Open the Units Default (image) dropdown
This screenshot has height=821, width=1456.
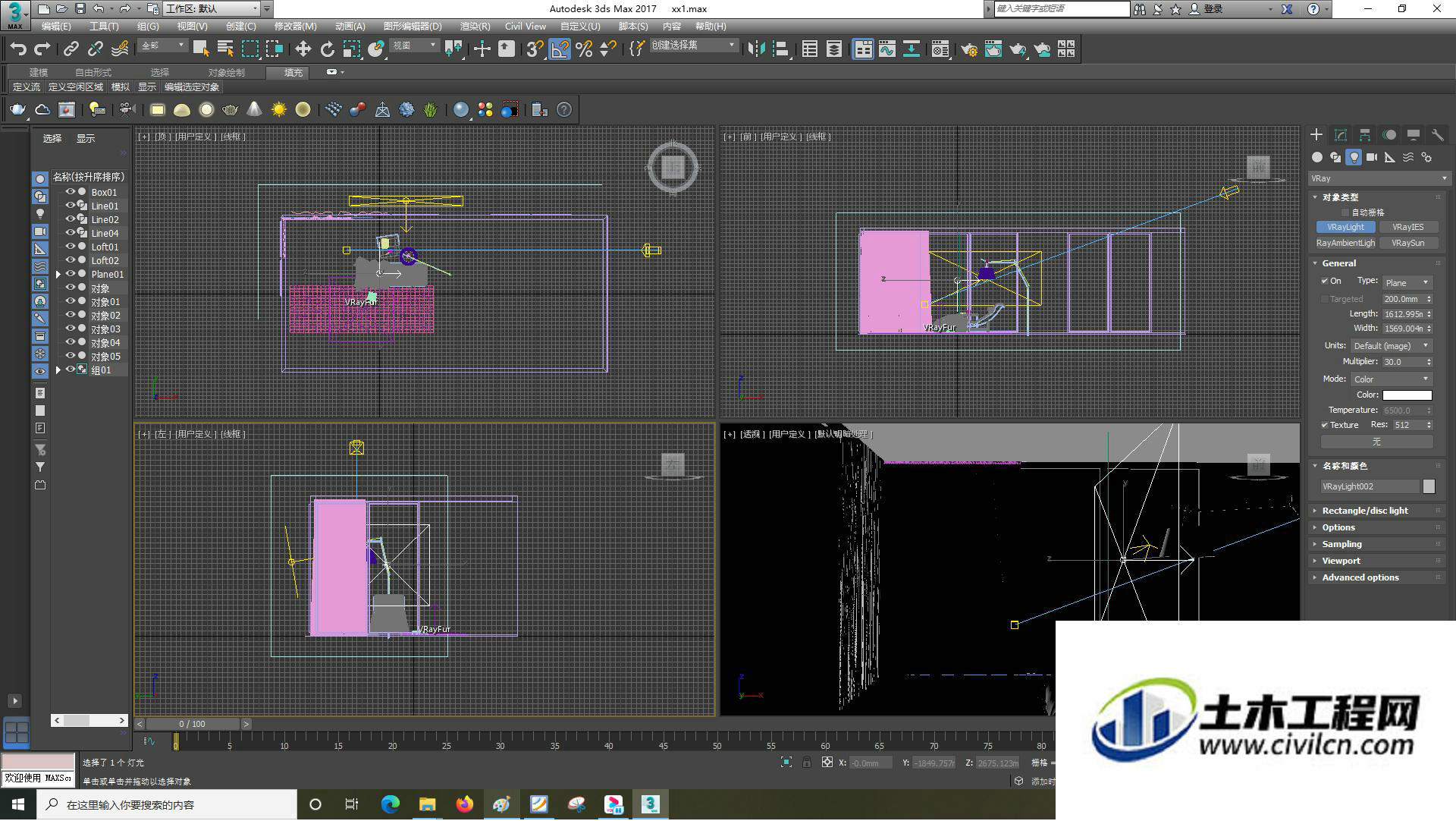point(1391,345)
